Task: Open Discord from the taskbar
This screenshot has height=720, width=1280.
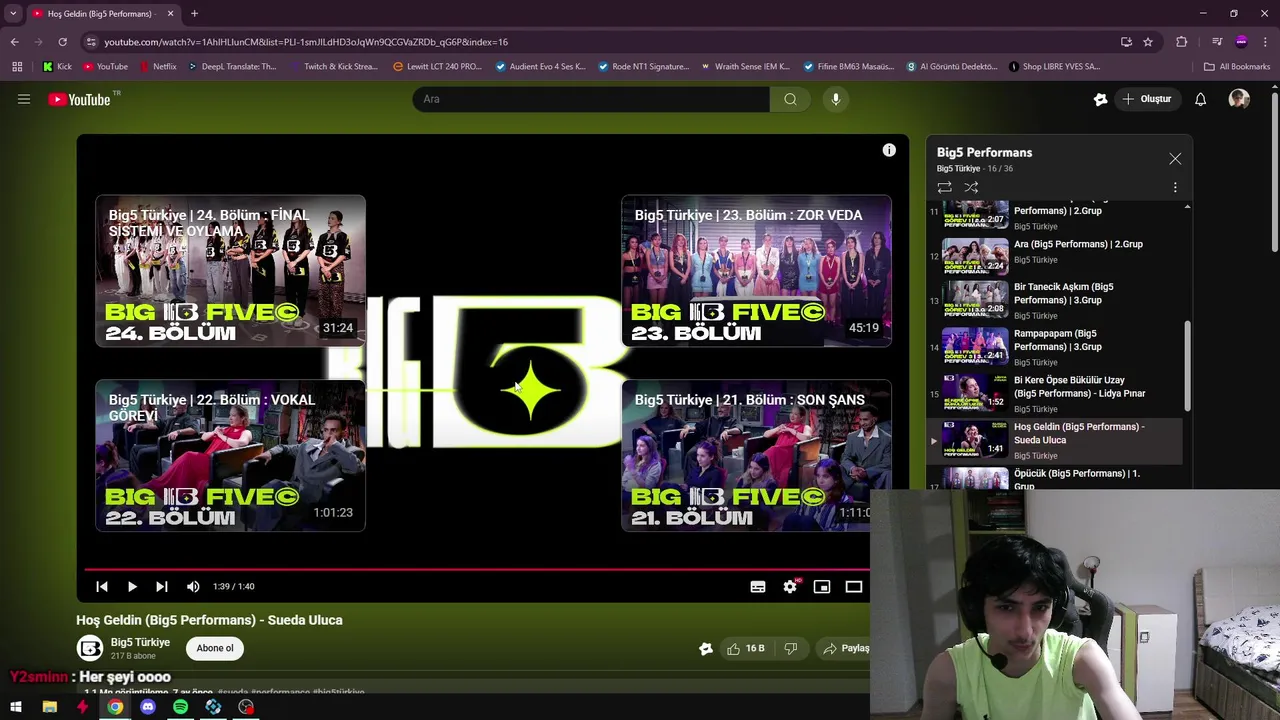Action: [148, 707]
